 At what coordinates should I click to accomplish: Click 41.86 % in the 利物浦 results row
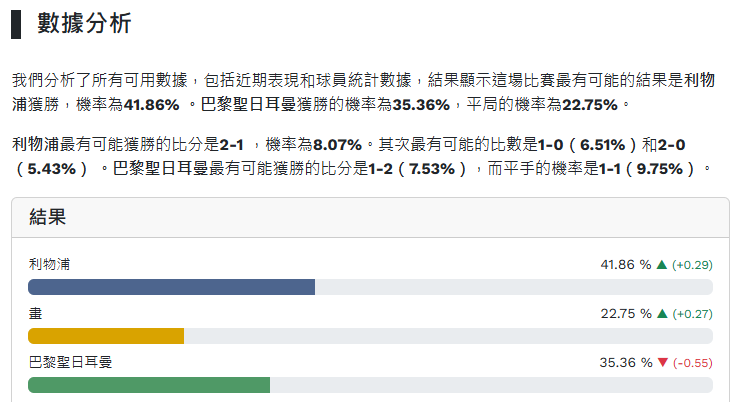coord(625,265)
